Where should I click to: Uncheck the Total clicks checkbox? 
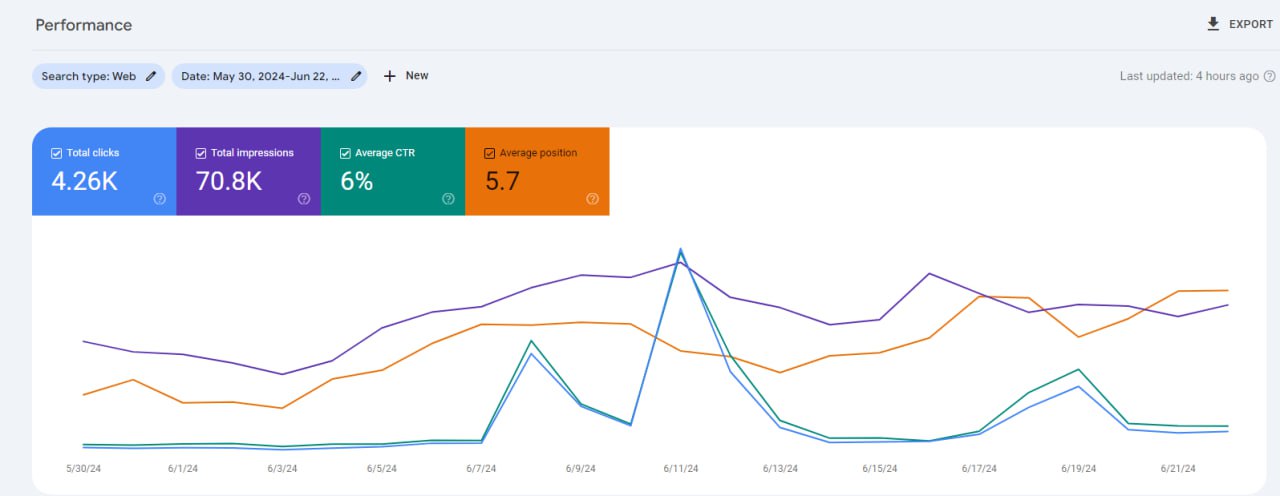pos(56,153)
